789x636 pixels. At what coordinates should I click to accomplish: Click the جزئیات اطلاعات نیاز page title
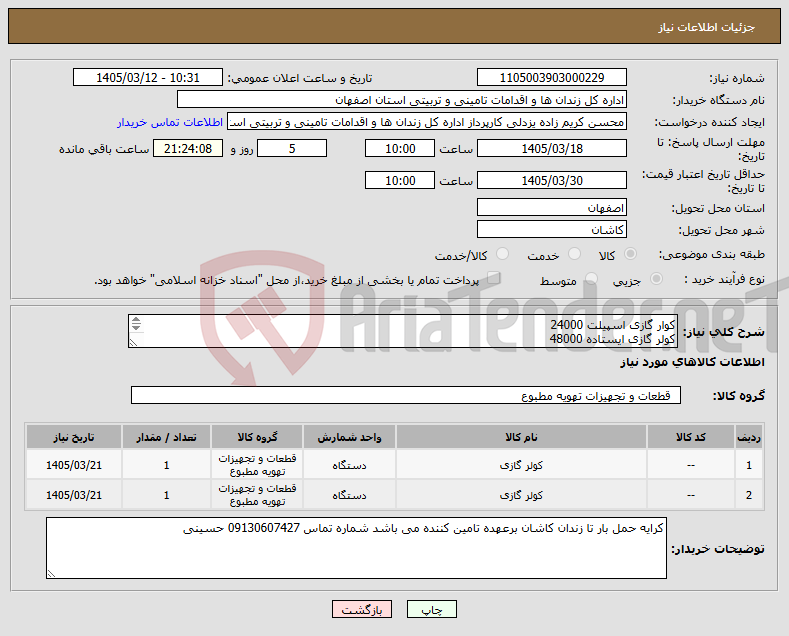point(706,27)
